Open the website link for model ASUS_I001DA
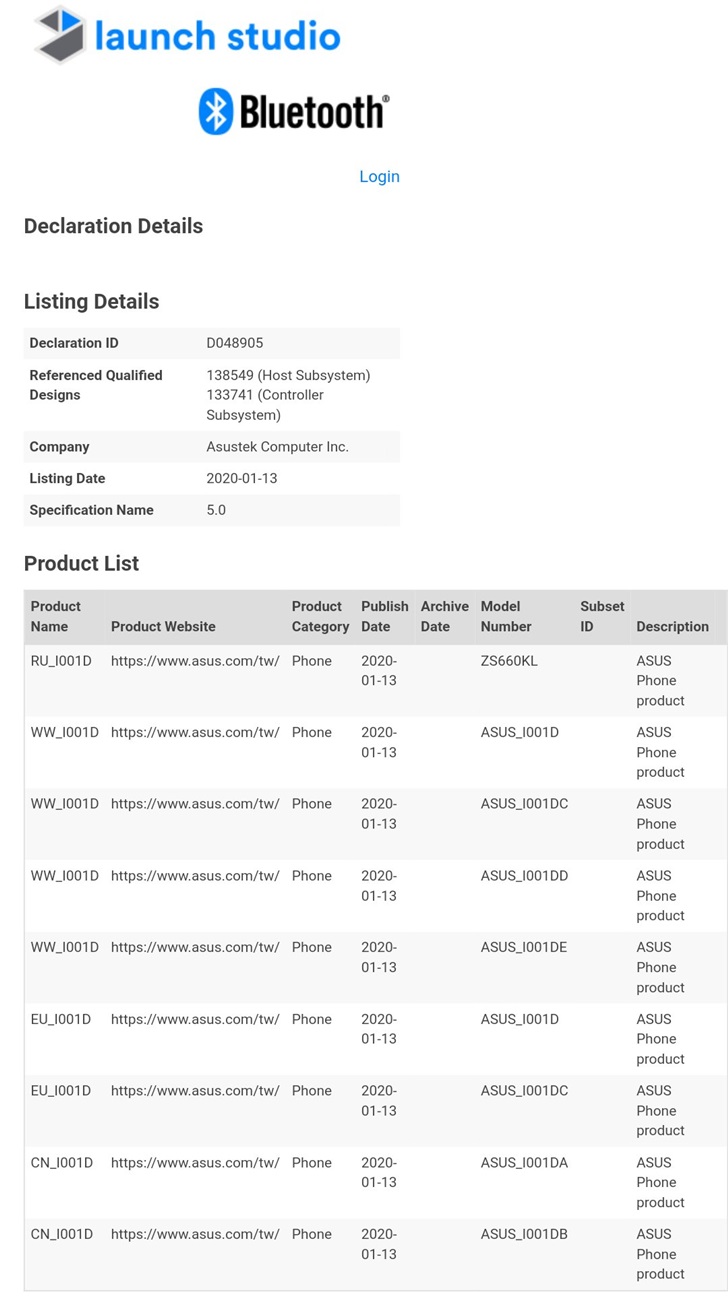This screenshot has height=1298, width=728. pos(195,1163)
